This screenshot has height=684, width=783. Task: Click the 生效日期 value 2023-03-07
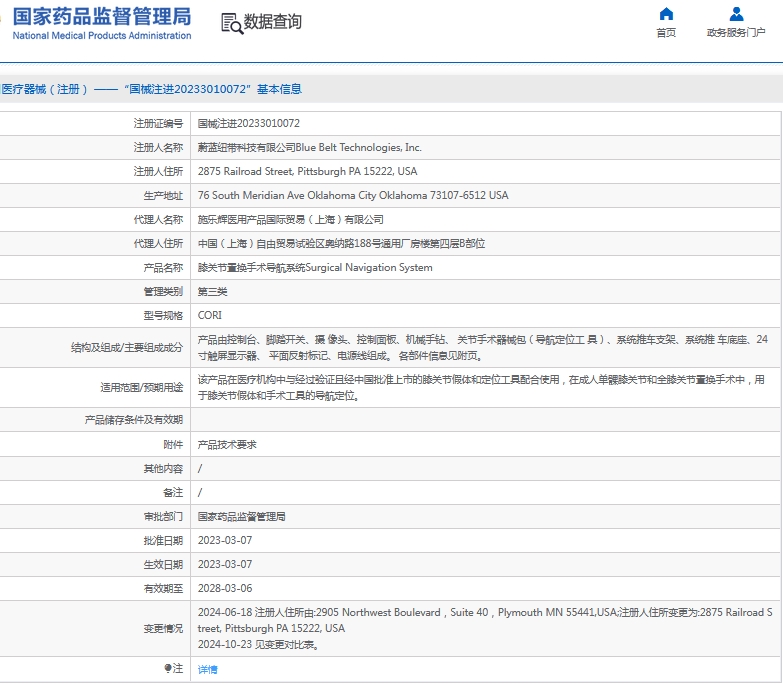(225, 565)
